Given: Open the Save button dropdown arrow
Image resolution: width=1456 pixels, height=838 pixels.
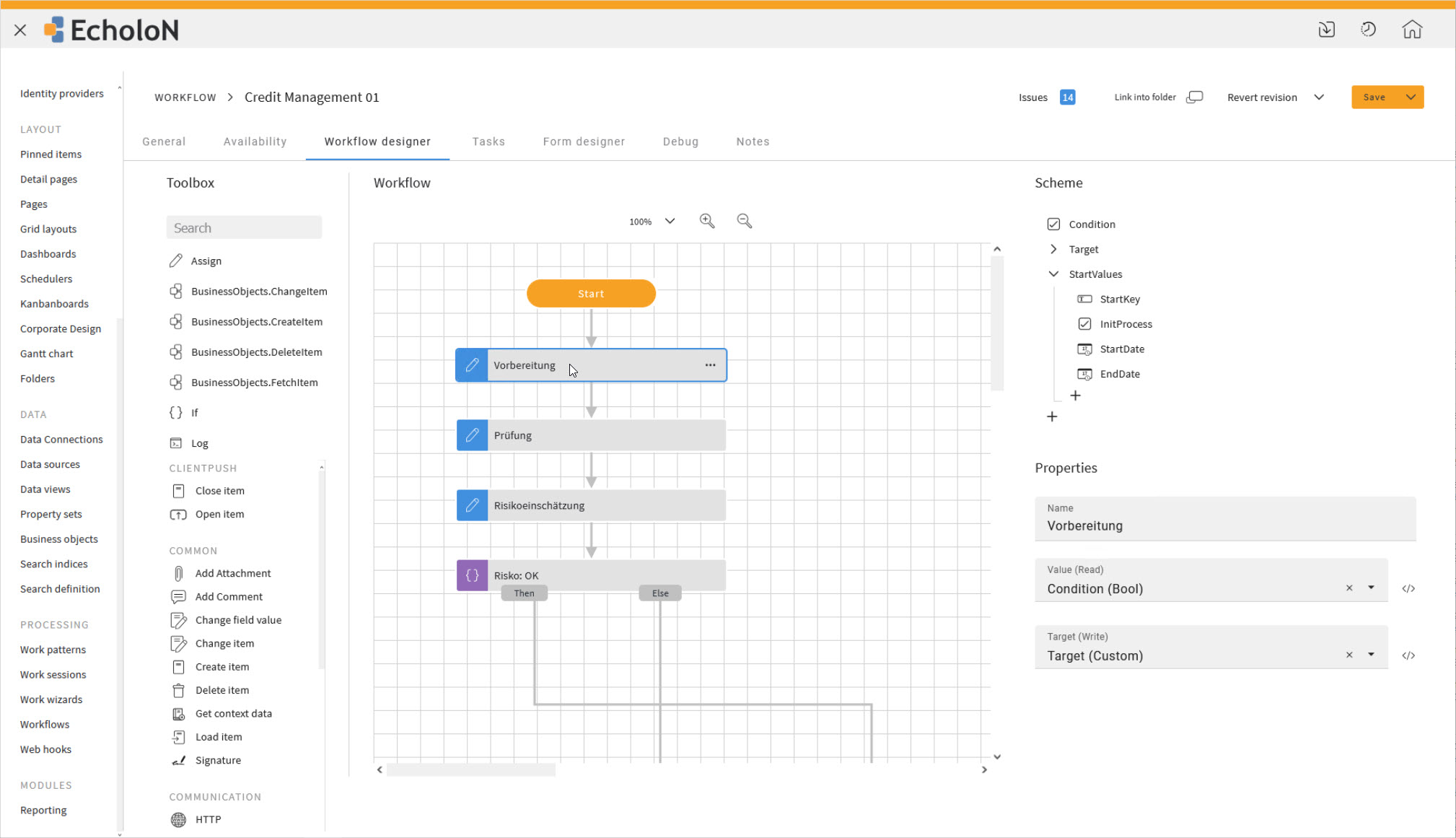Looking at the screenshot, I should (1411, 97).
